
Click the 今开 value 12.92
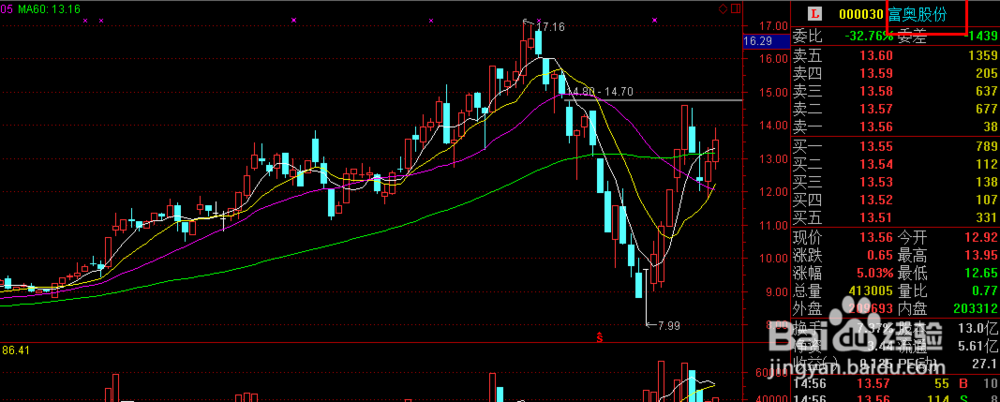pyautogui.click(x=981, y=238)
